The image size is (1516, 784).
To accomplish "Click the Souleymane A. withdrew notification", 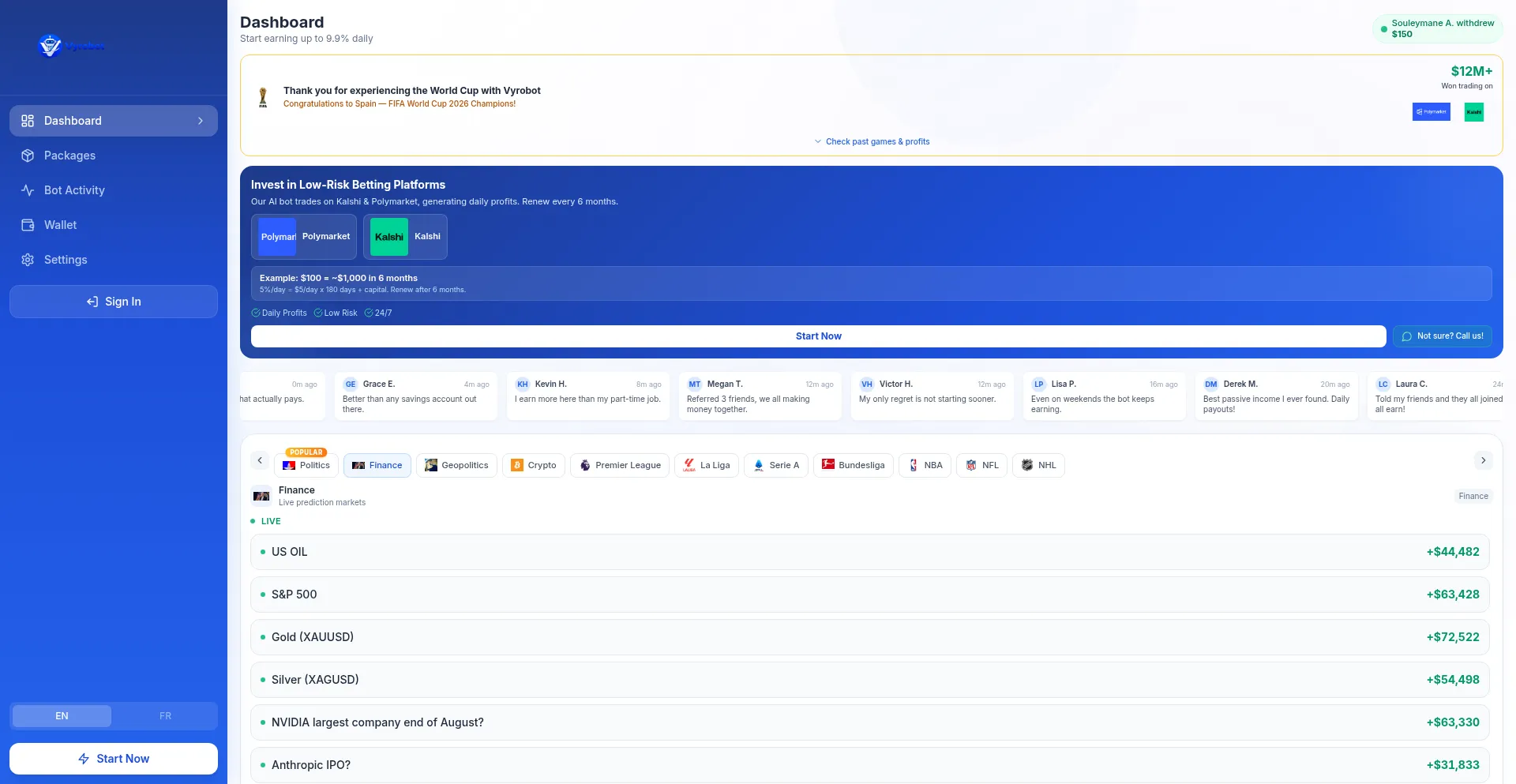I will [x=1437, y=29].
